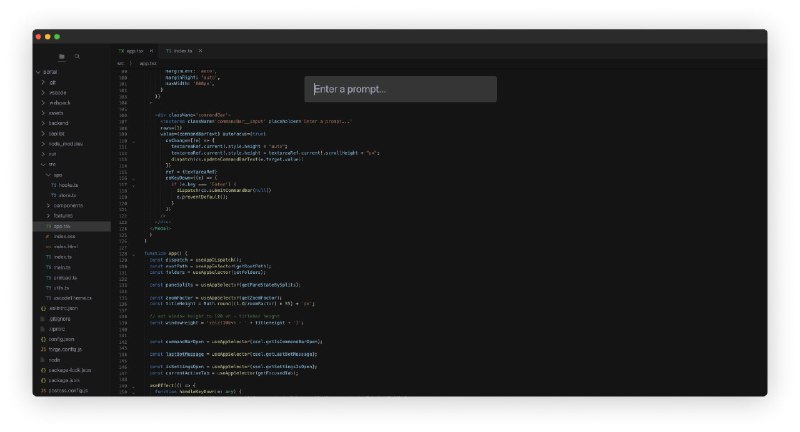Close the index.tsx editor tab
The height and width of the screenshot is (432, 800).
coord(200,50)
